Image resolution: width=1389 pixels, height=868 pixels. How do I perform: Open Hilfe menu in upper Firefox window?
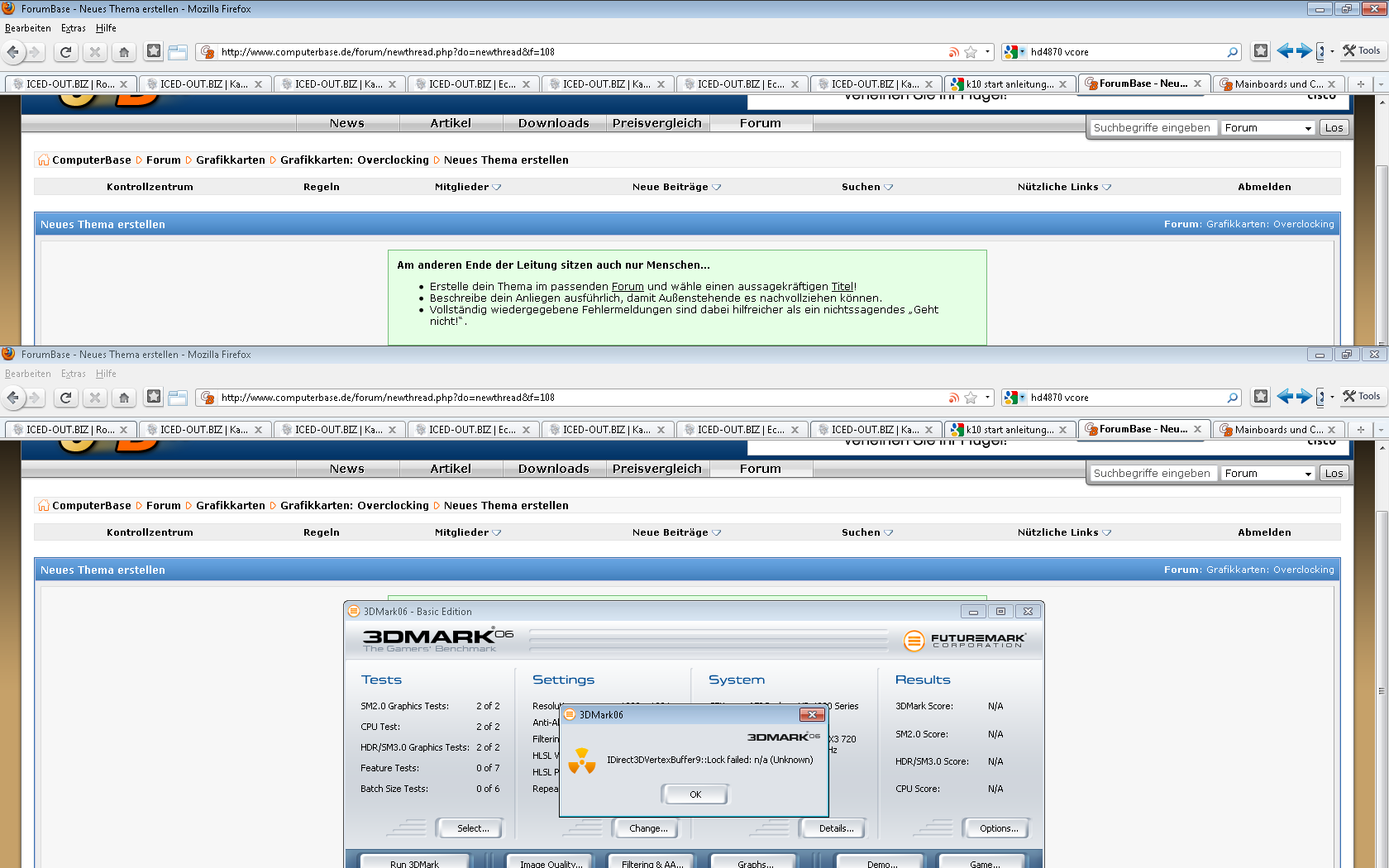click(106, 28)
